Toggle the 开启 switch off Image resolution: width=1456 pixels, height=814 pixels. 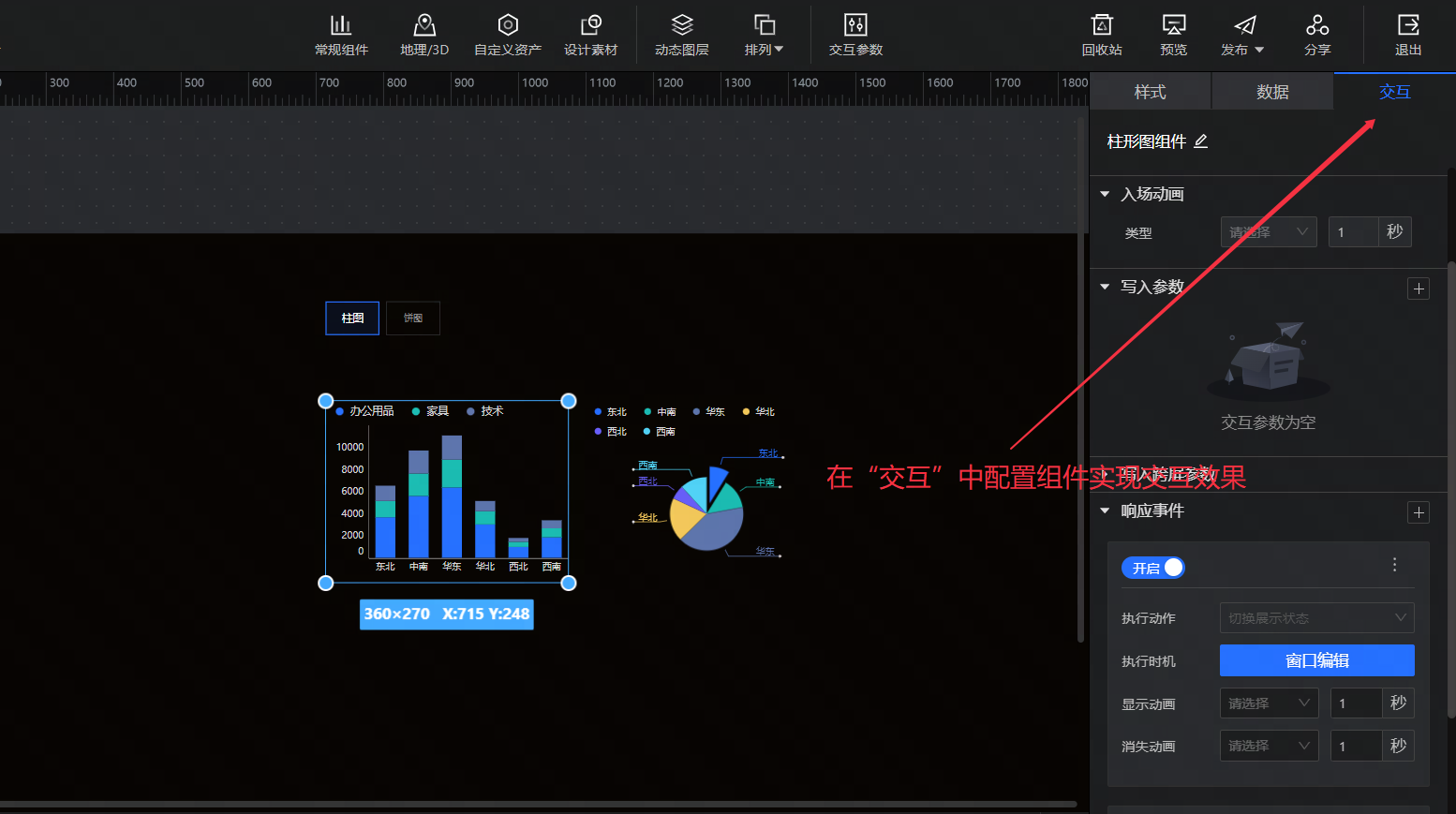(x=1153, y=568)
